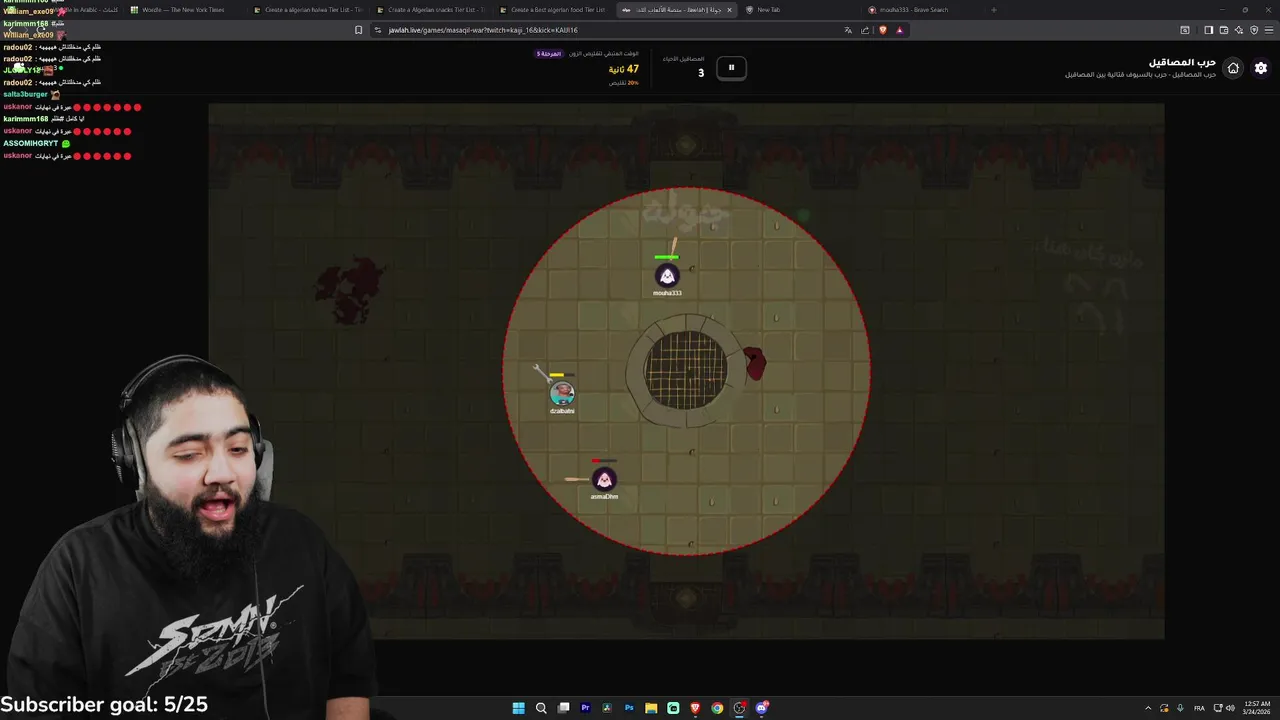
Task: Switch to the Wordle New York Times tab
Action: click(183, 10)
